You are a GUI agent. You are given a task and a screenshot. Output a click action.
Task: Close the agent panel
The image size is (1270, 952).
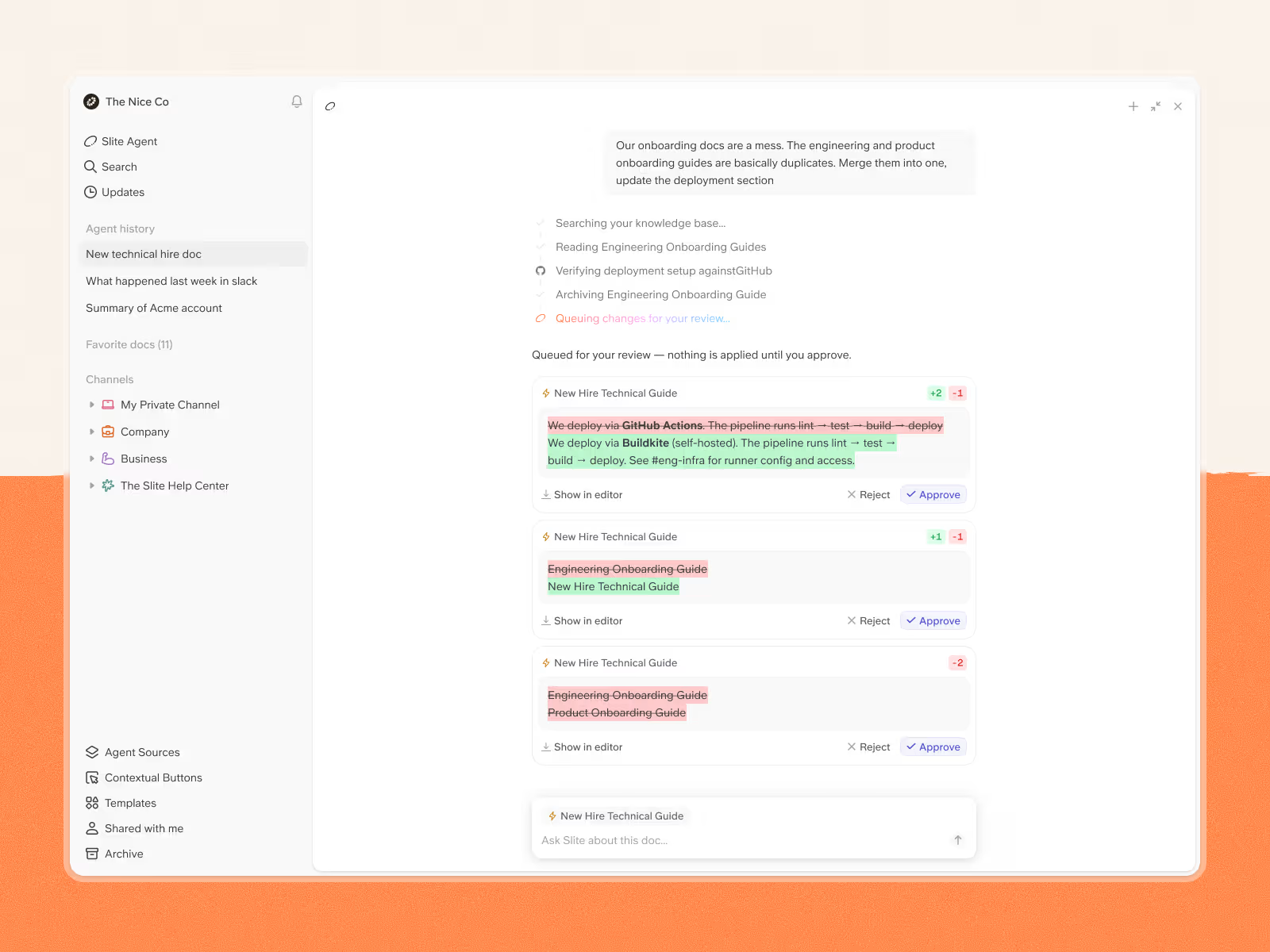(1178, 106)
